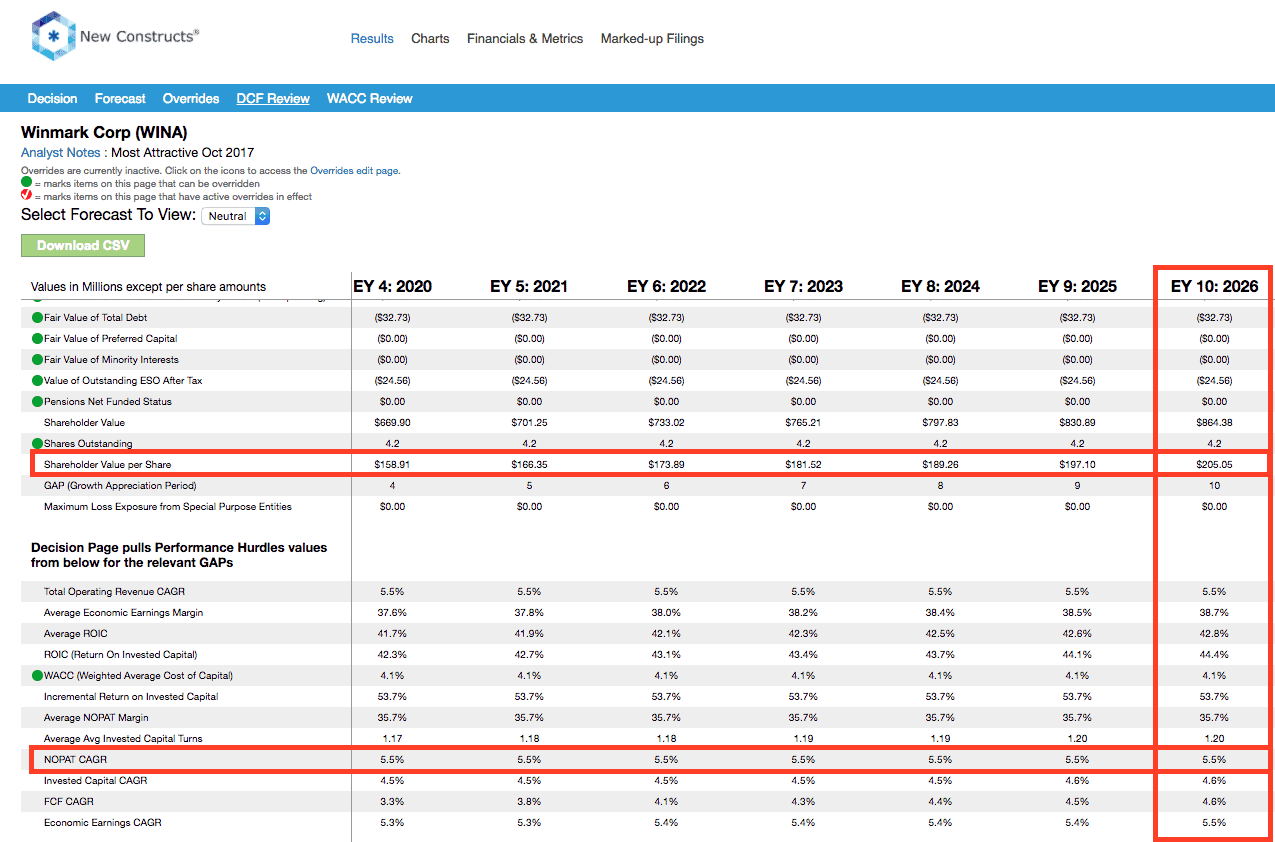The height and width of the screenshot is (842, 1275).
Task: Click the Invested Capital CAGR row label
Action: click(94, 780)
